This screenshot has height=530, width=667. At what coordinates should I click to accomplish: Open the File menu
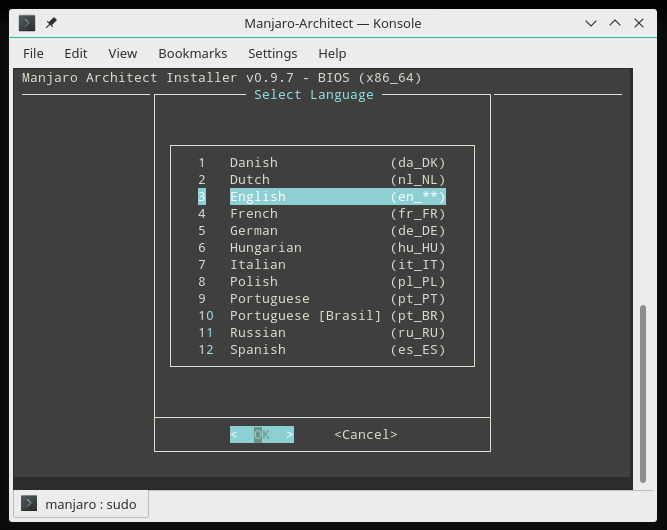(33, 53)
